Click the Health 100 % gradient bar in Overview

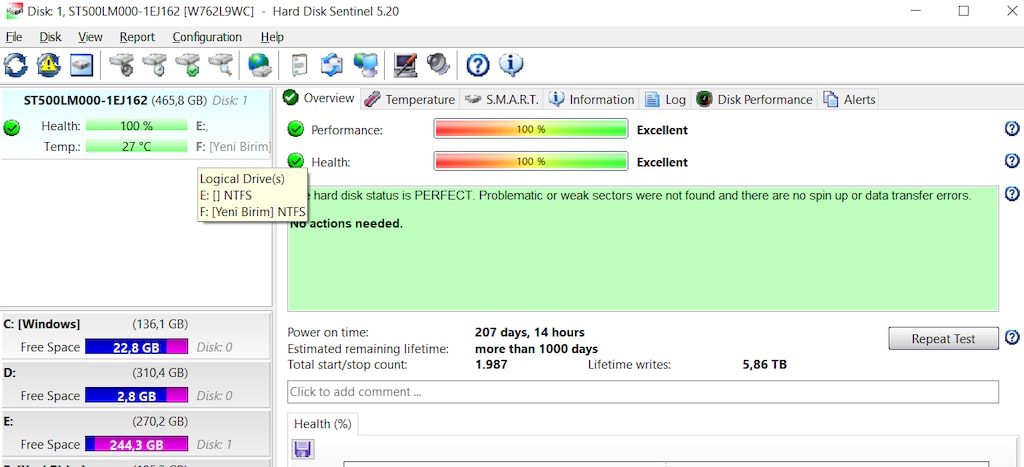click(530, 161)
